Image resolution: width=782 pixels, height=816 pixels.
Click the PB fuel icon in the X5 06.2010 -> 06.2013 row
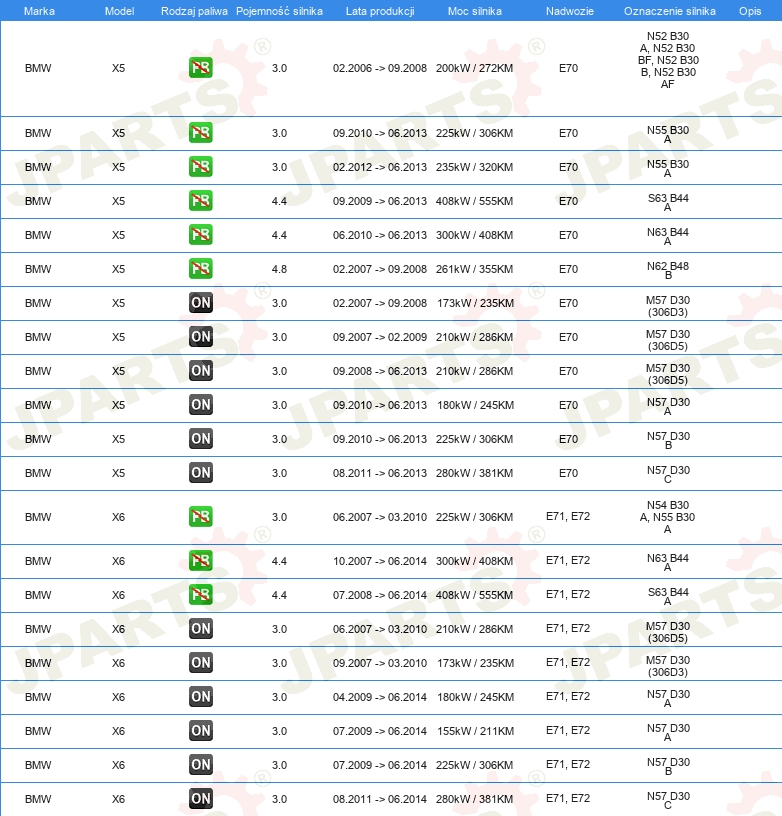click(x=200, y=235)
